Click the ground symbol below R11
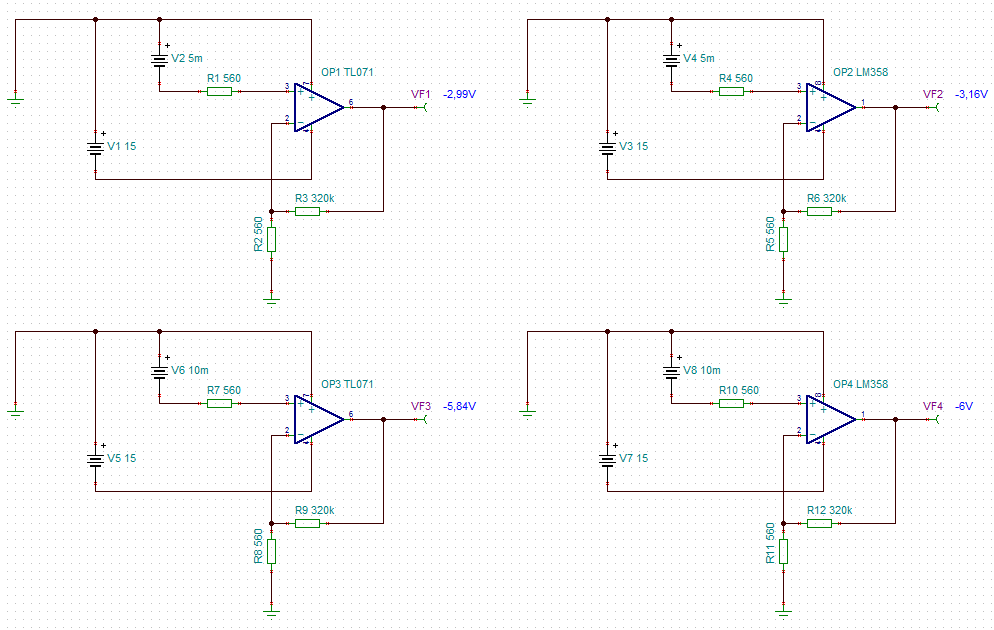Viewport: 994px width, 630px height. click(784, 613)
